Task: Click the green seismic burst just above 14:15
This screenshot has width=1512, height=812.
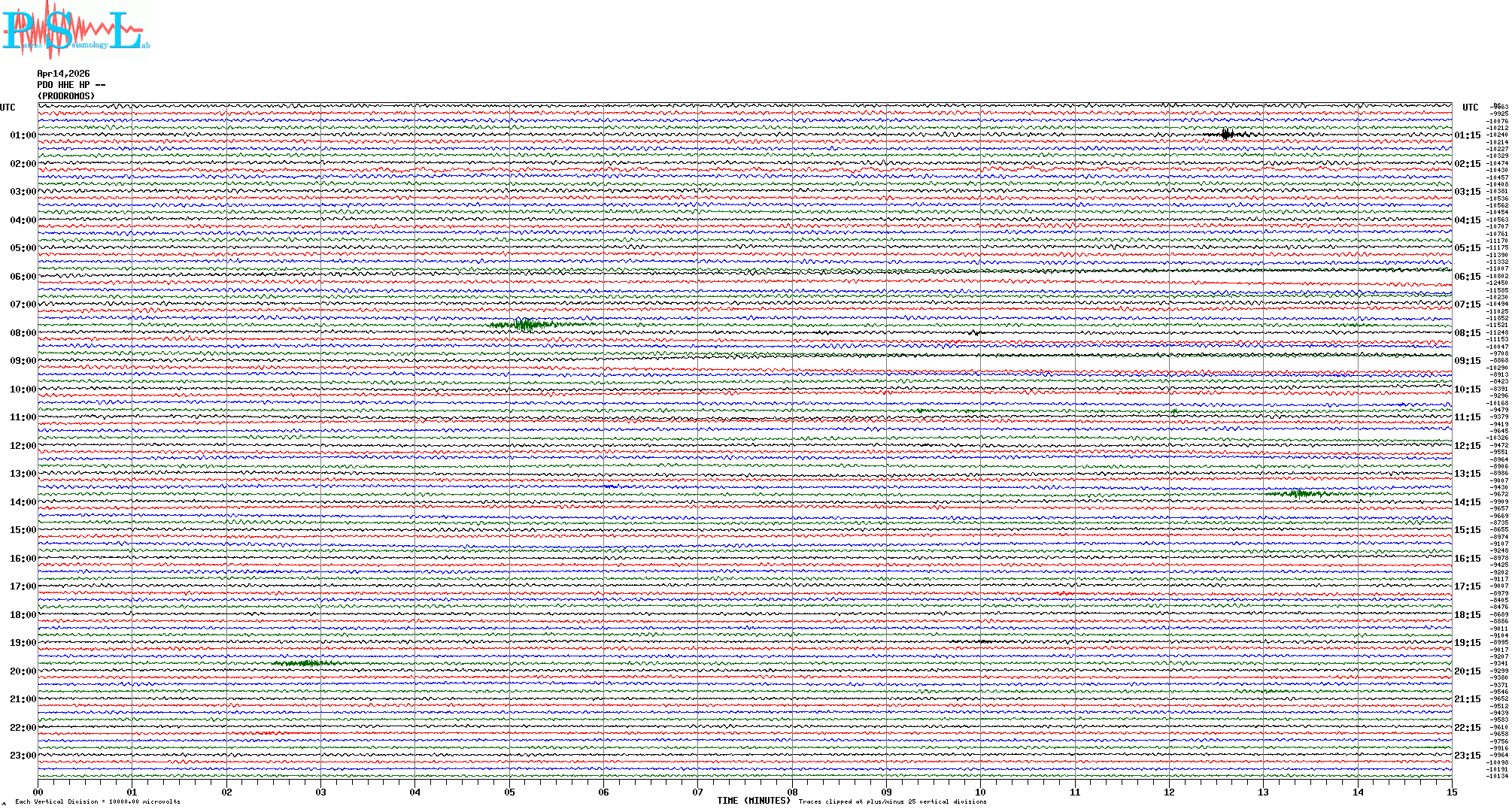Action: pyautogui.click(x=1298, y=493)
